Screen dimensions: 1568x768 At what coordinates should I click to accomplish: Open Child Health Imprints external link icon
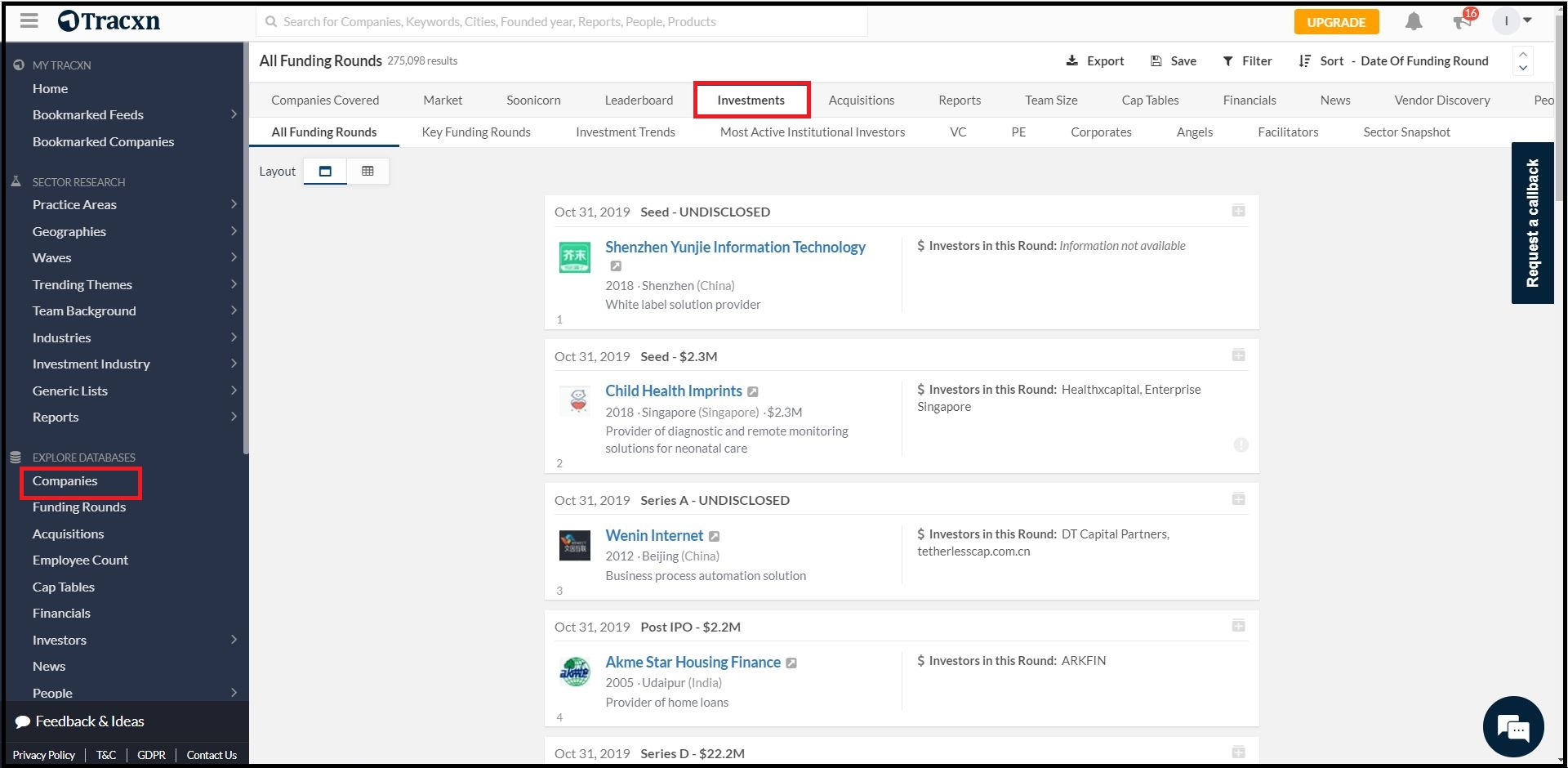pos(753,392)
